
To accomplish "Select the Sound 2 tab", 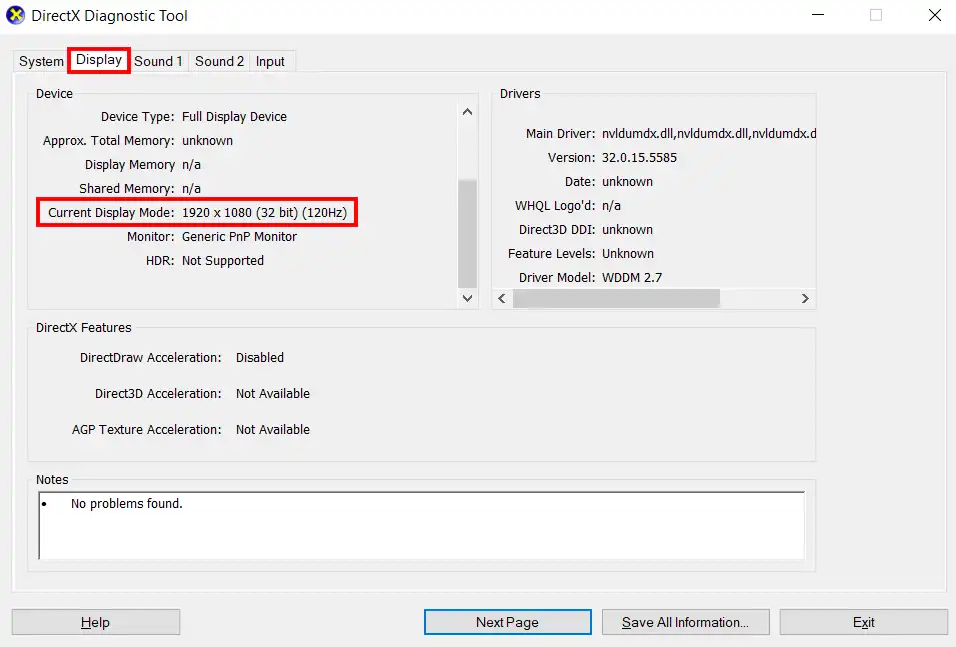I will pyautogui.click(x=219, y=61).
